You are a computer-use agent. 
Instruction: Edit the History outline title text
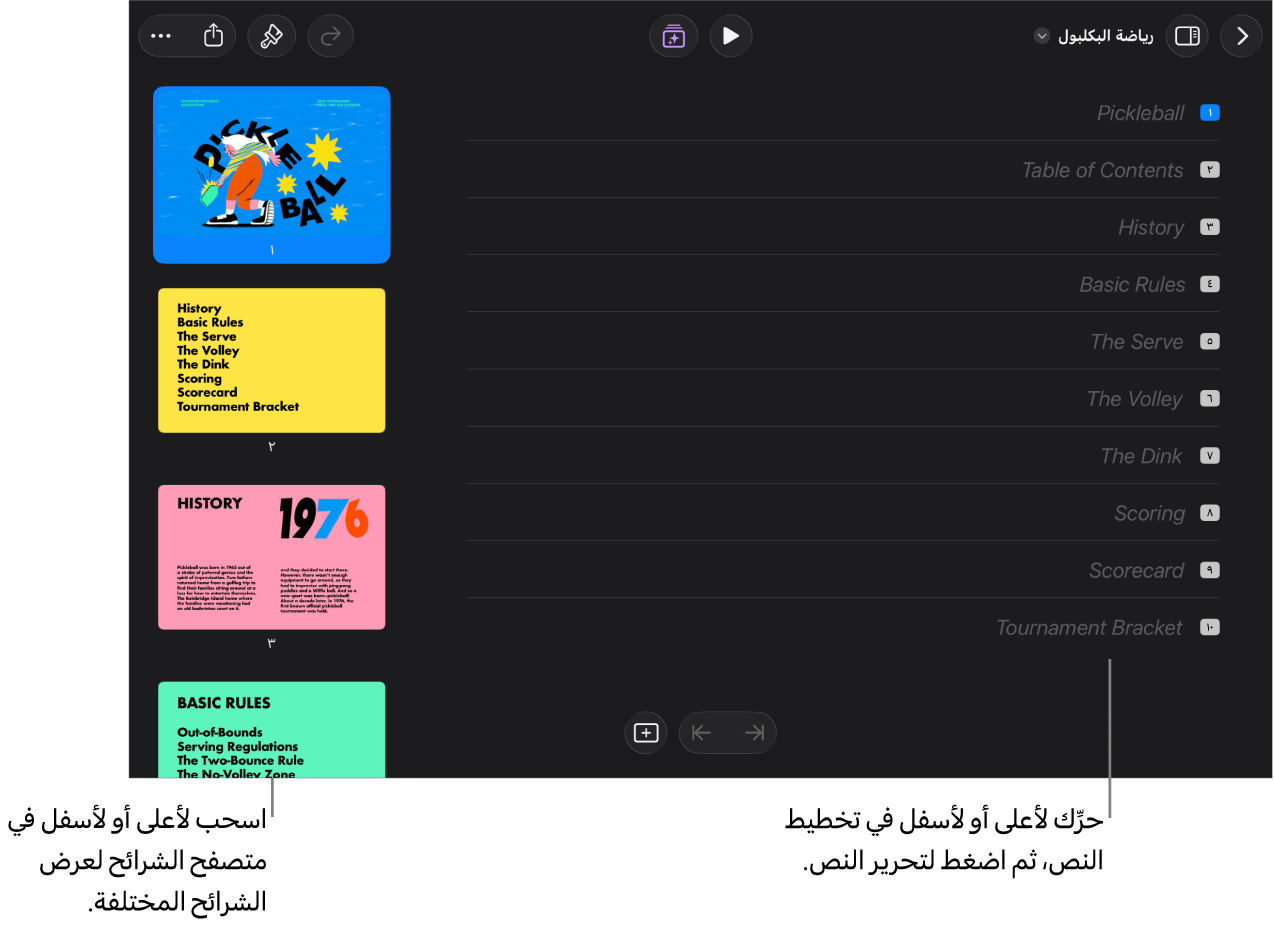1151,228
